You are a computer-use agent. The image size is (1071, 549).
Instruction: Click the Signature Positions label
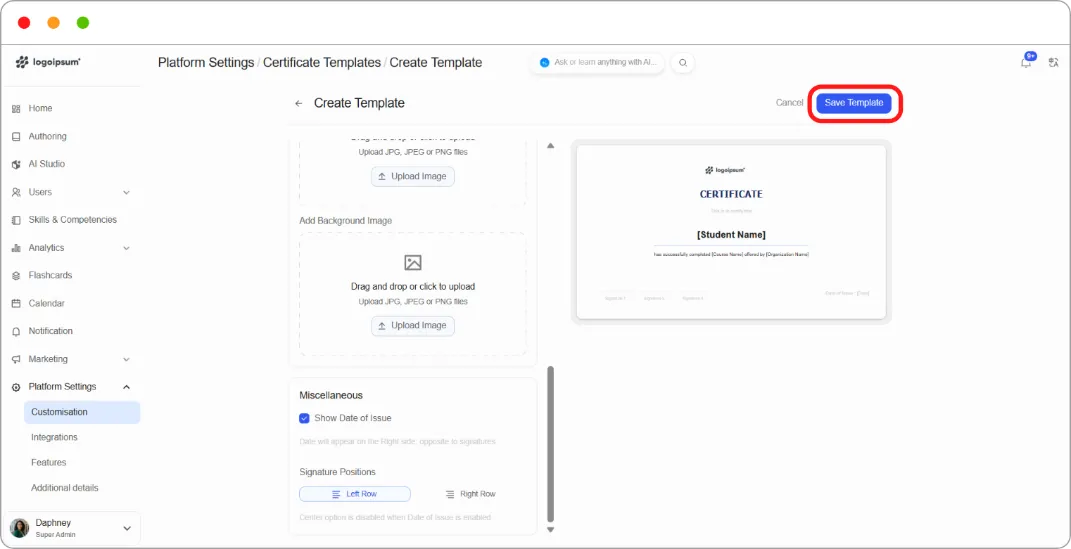click(x=337, y=473)
